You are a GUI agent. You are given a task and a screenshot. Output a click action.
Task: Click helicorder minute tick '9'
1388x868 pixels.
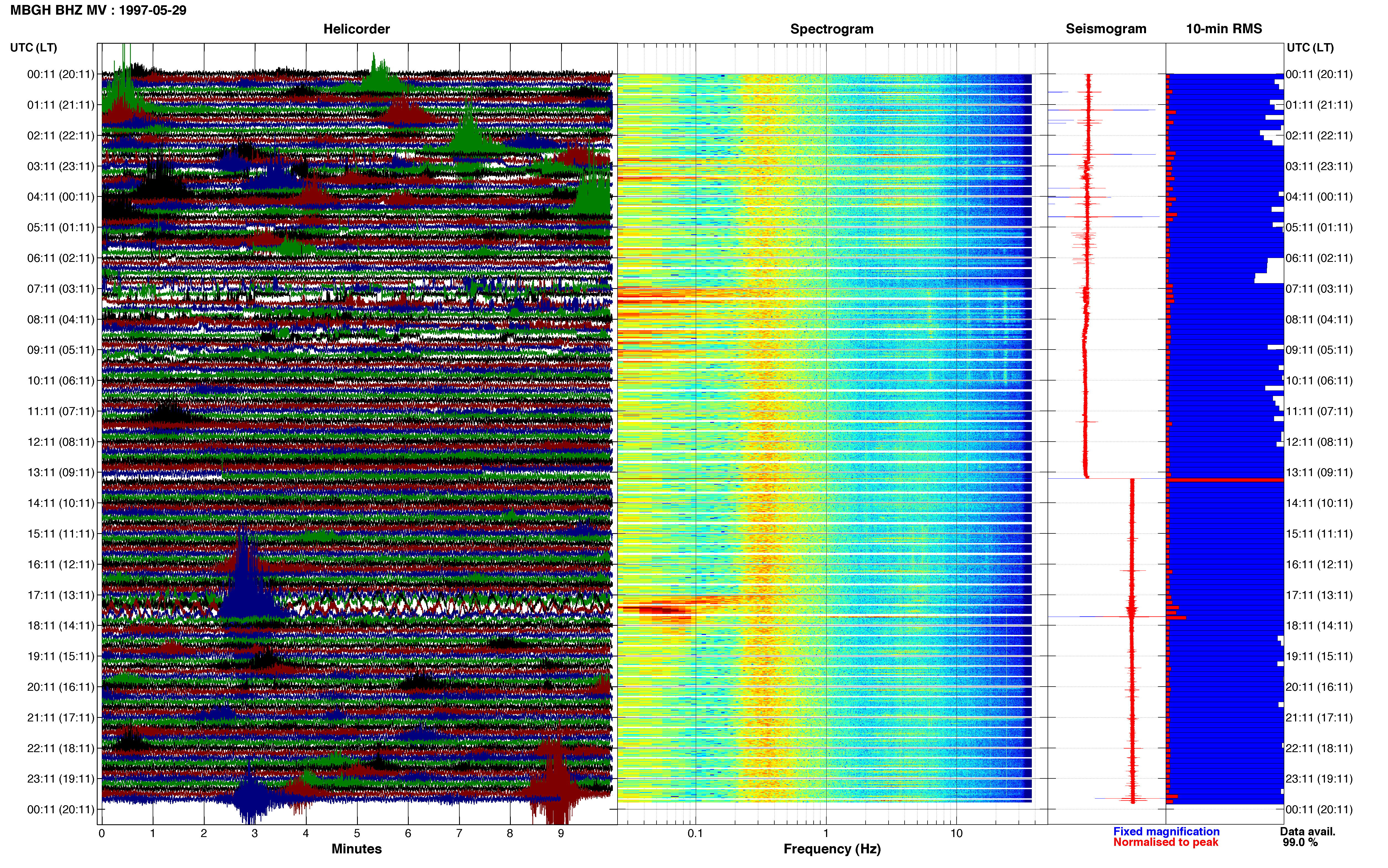point(561,833)
